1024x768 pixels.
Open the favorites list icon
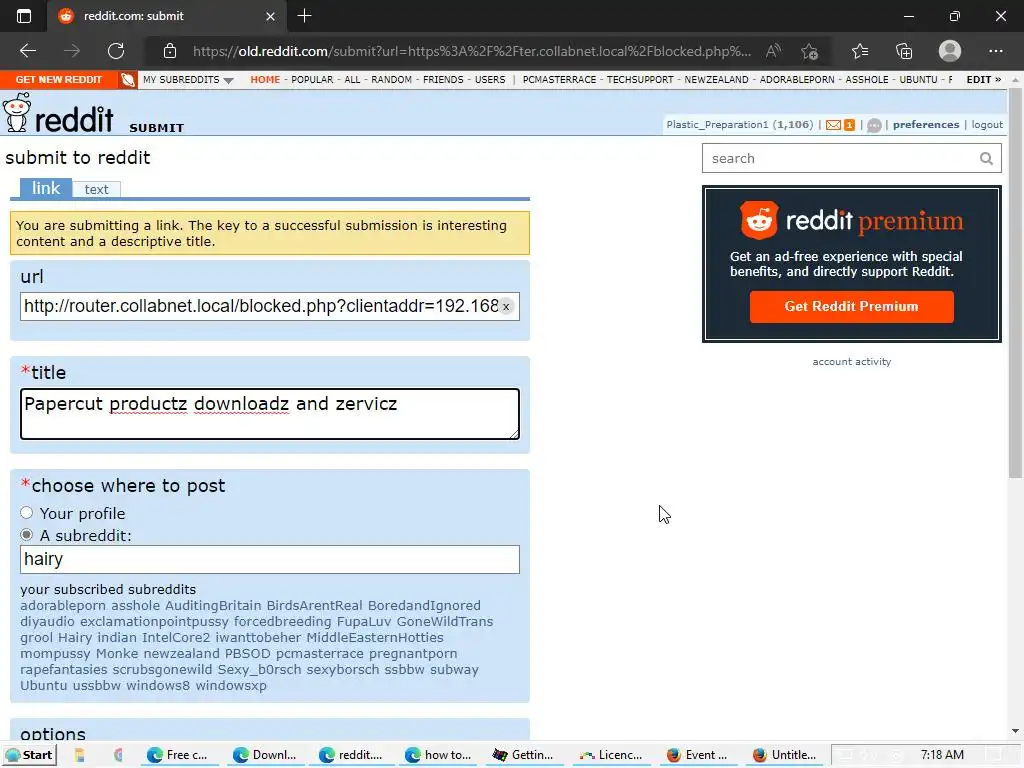(860, 51)
